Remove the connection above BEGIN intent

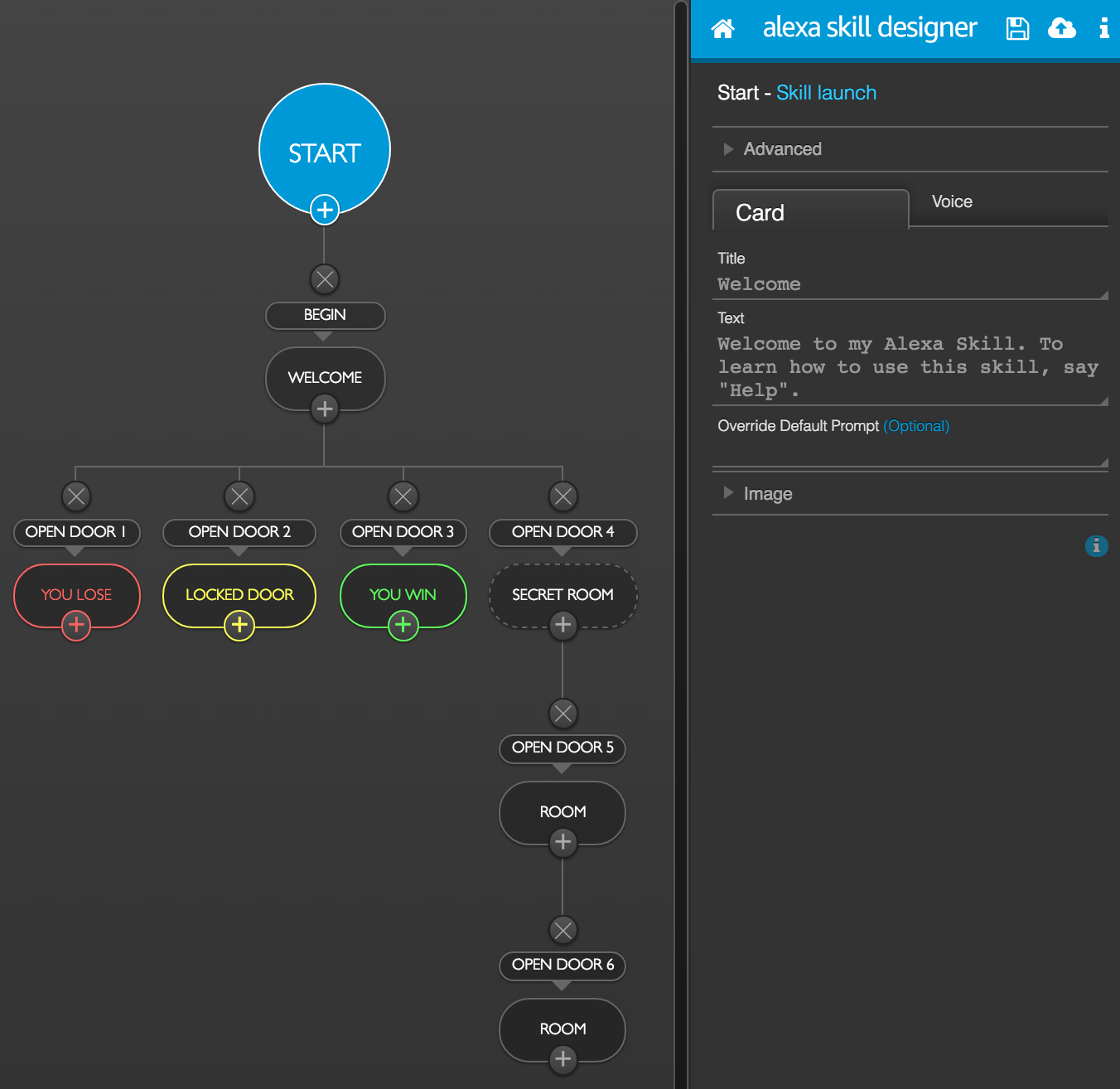pos(325,279)
